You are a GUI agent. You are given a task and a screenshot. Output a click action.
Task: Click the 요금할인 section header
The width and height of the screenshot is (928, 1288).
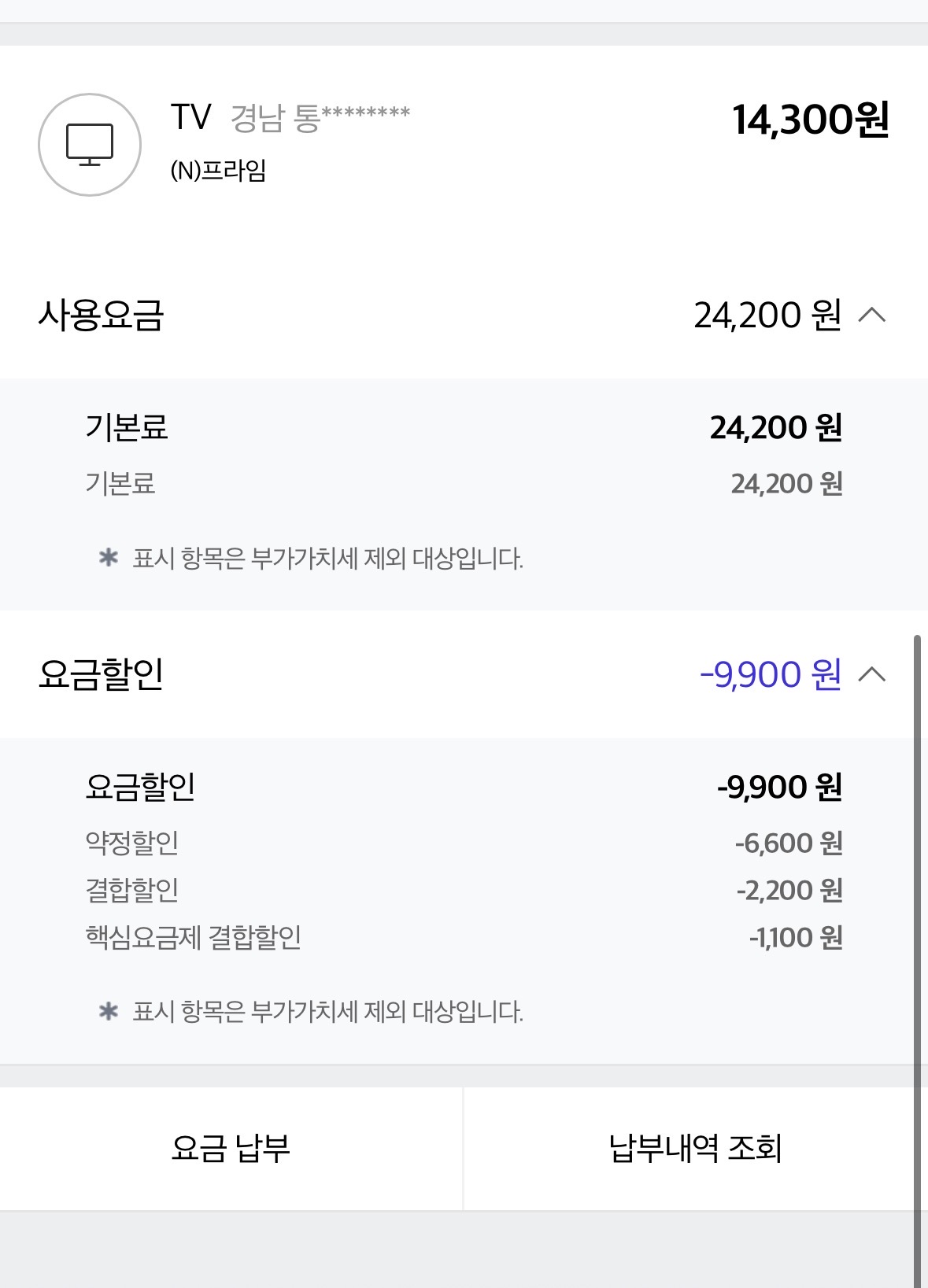101,674
